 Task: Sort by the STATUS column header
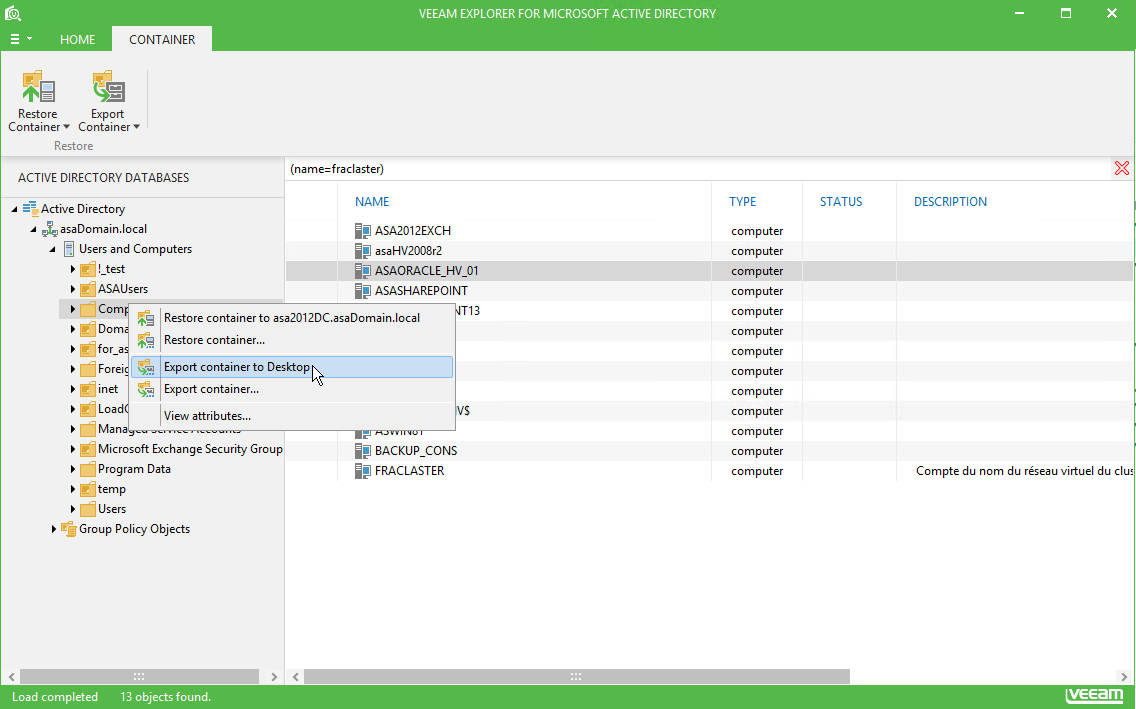[x=841, y=202]
